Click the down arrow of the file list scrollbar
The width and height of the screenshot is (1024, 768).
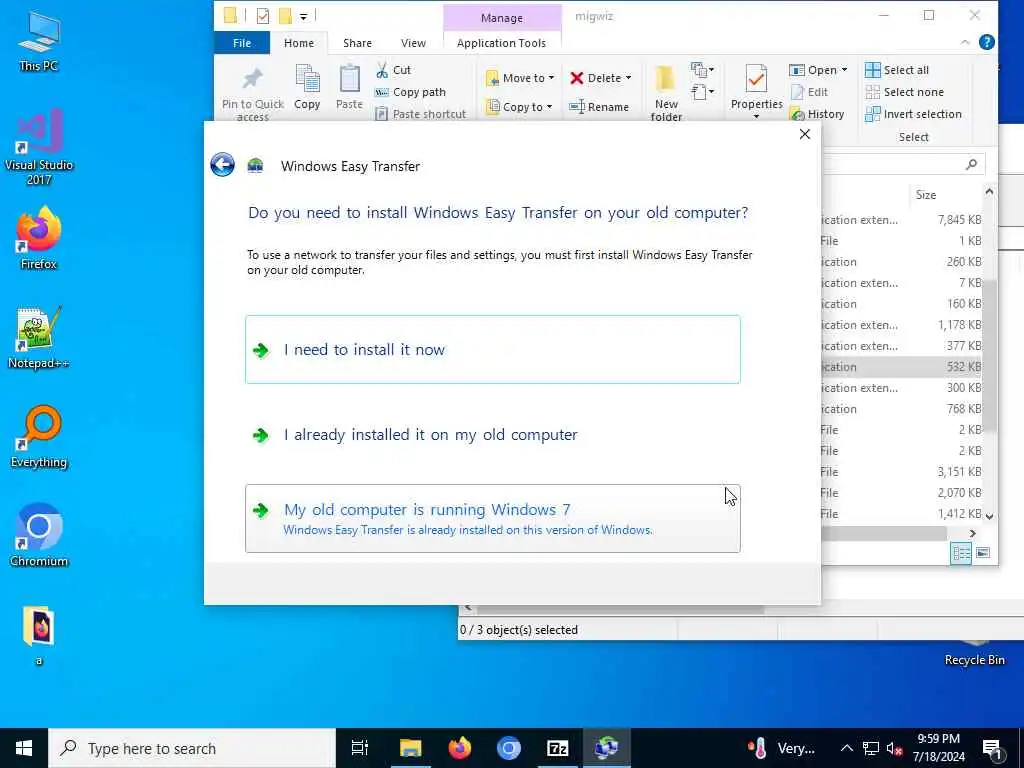pos(989,516)
